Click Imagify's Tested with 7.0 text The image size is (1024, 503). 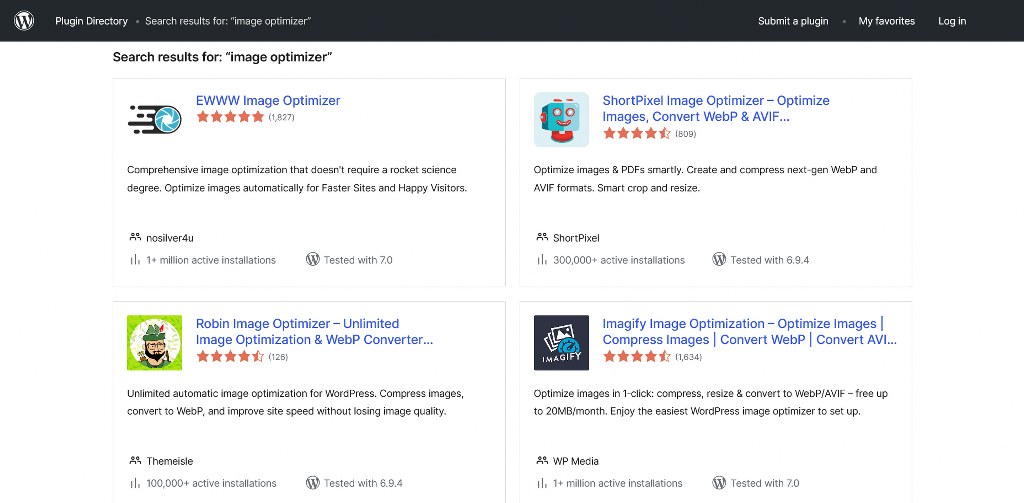tap(765, 483)
